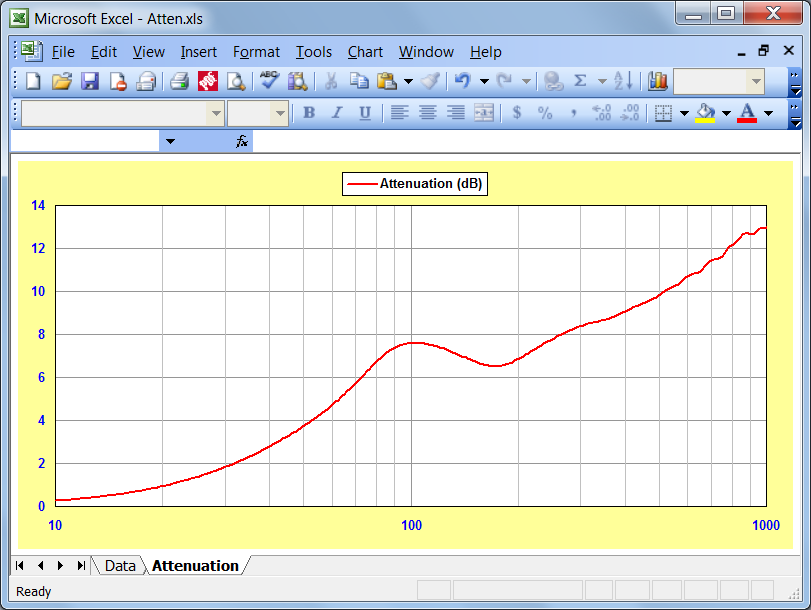
Task: Go to last sheet tab button
Action: (81, 566)
